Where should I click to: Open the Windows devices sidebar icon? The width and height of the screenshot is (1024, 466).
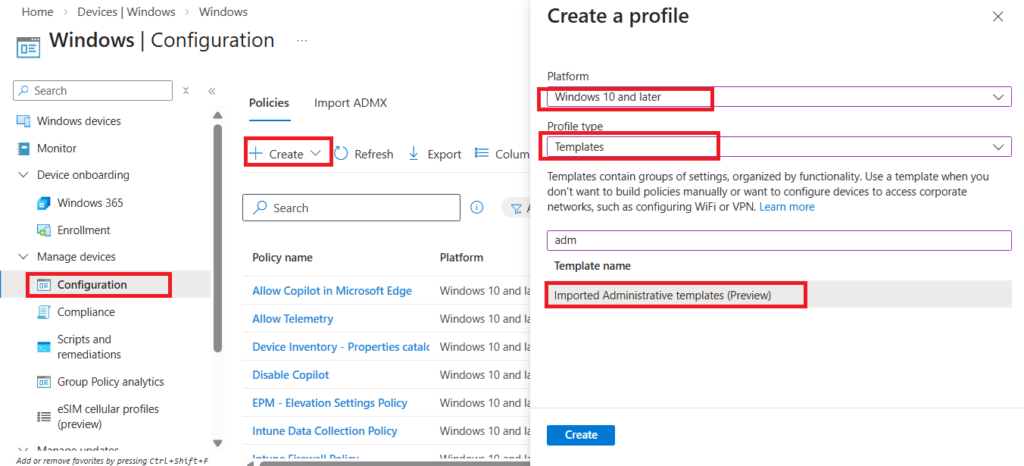point(24,121)
